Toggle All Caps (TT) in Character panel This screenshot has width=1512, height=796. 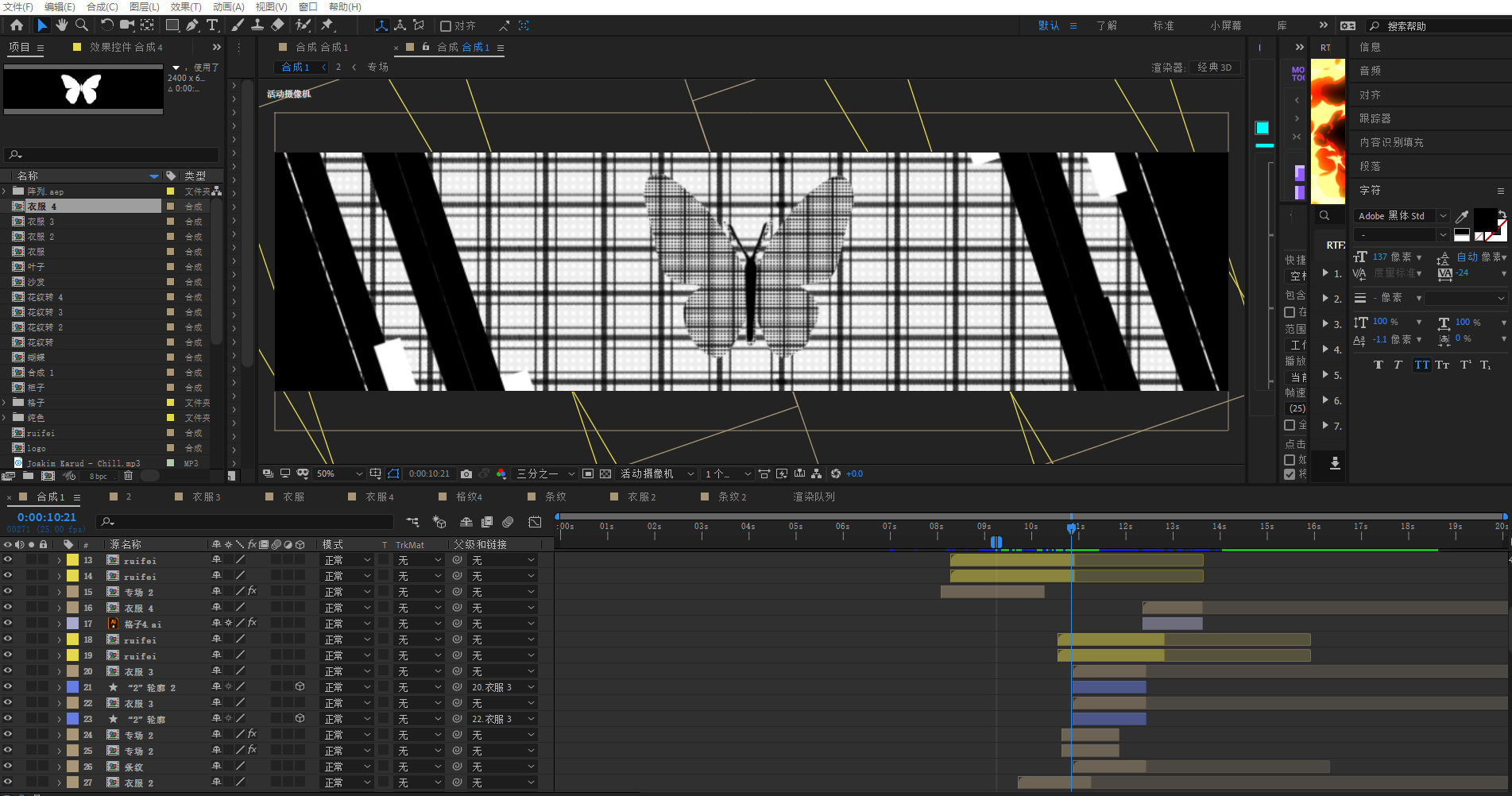1421,365
